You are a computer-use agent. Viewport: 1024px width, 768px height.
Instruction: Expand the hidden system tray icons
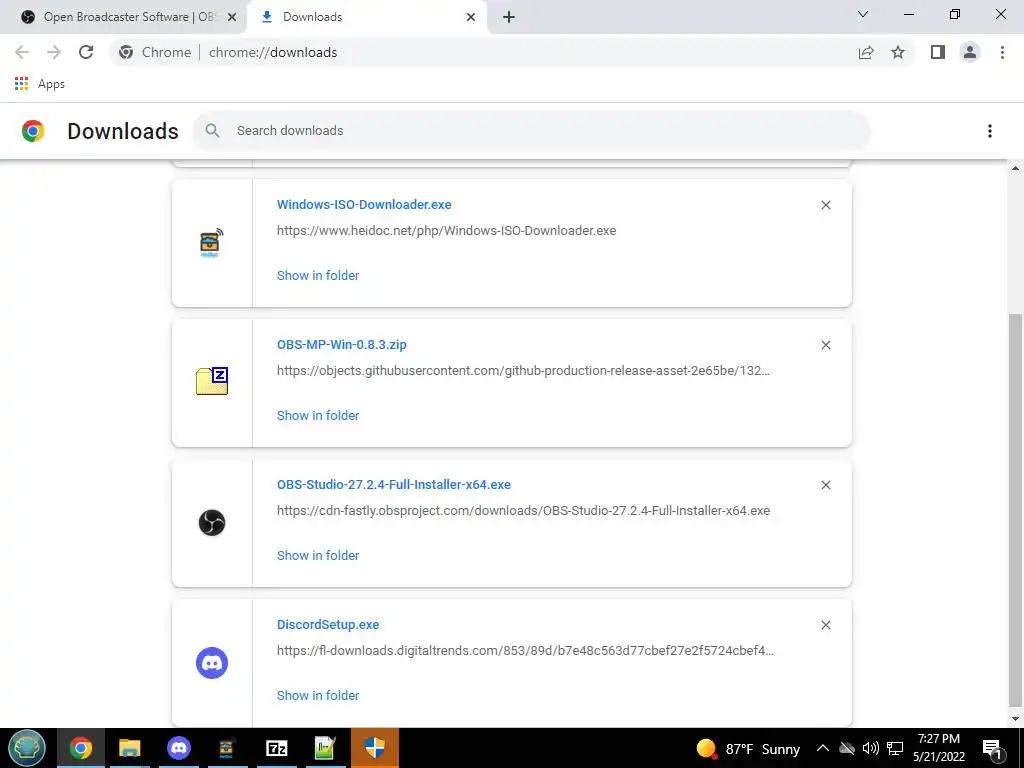(x=823, y=748)
